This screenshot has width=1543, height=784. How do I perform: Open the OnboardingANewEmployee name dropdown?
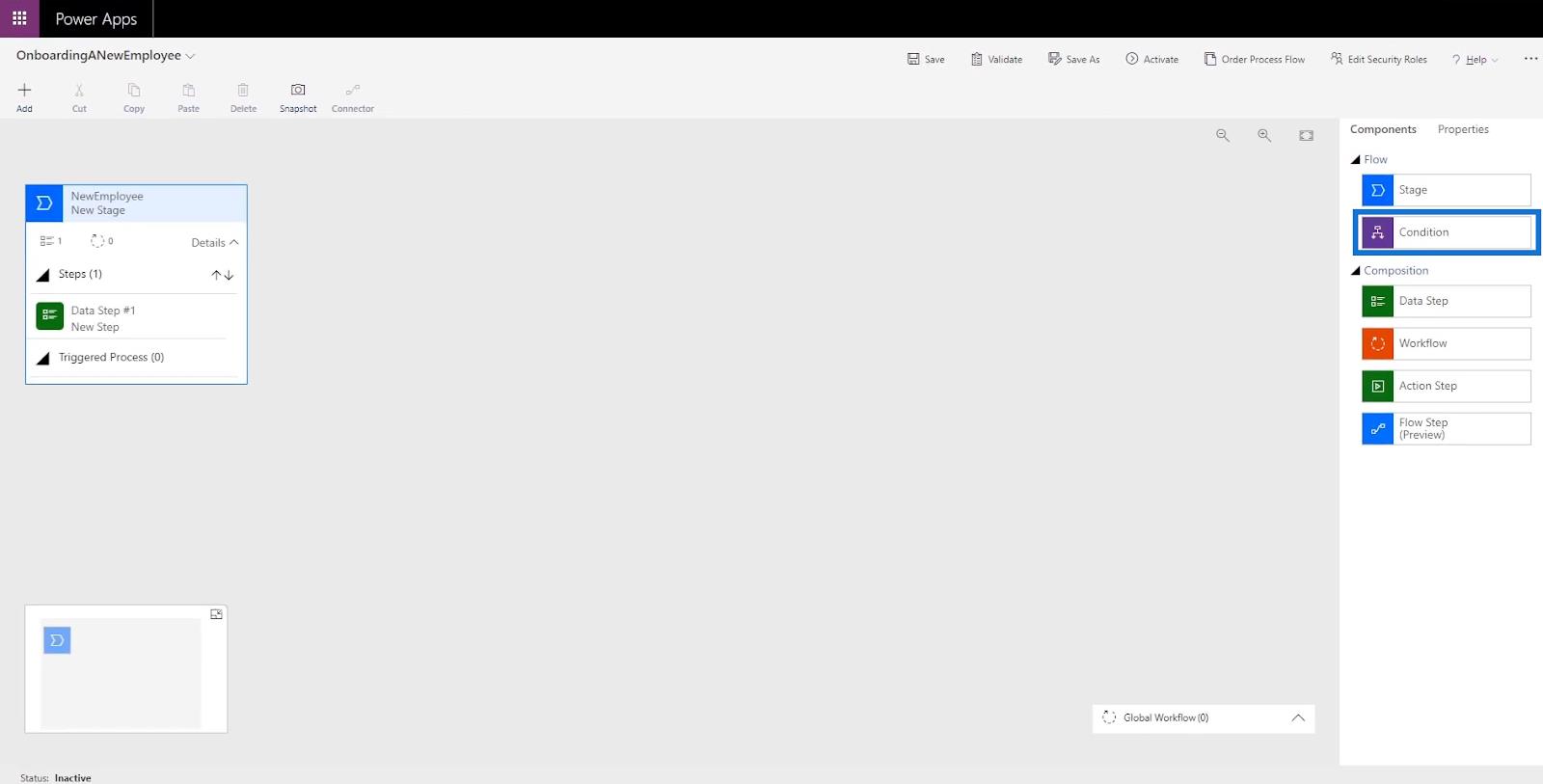pyautogui.click(x=190, y=56)
